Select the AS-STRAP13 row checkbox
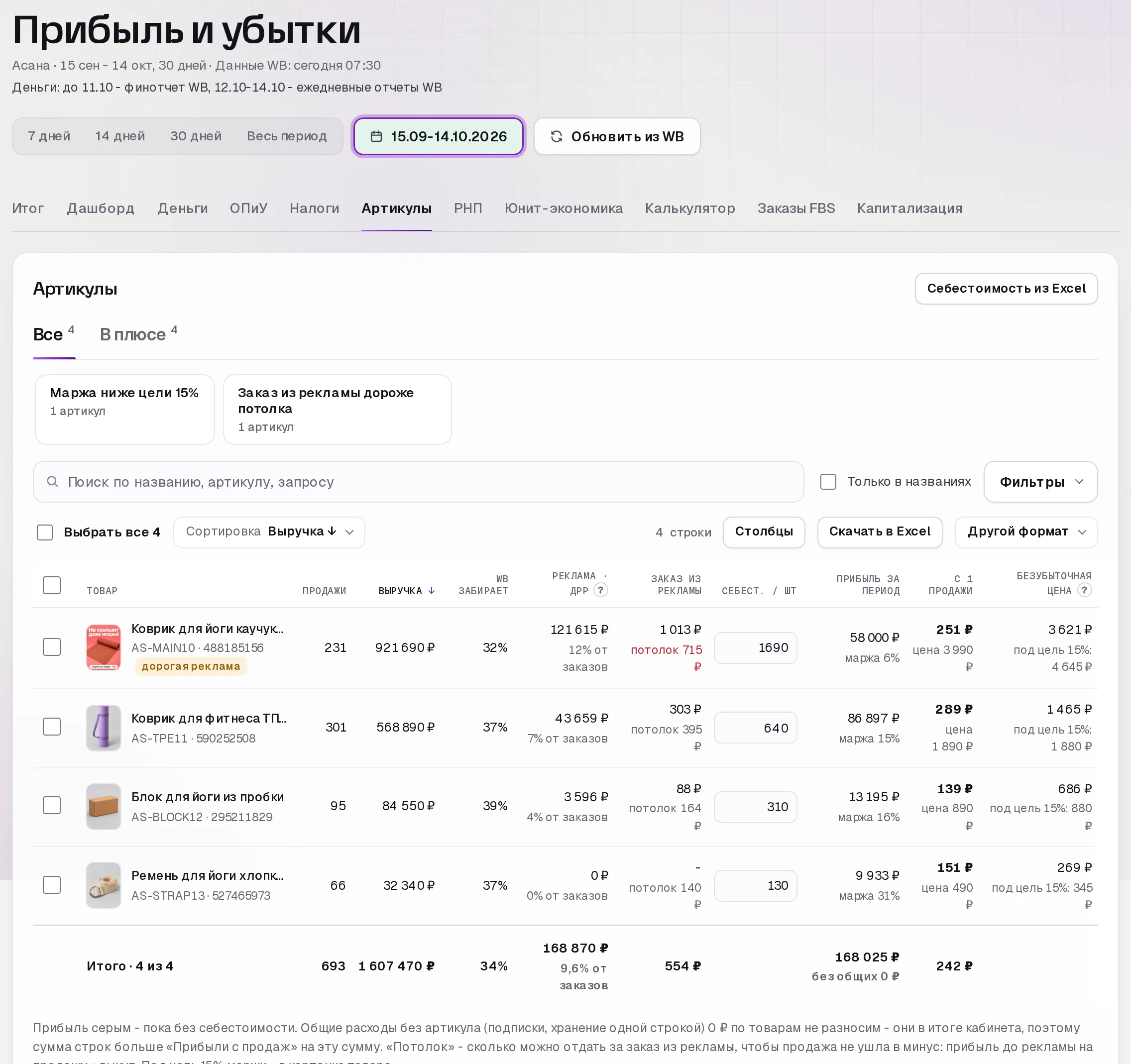The width and height of the screenshot is (1131, 1064). [x=52, y=885]
